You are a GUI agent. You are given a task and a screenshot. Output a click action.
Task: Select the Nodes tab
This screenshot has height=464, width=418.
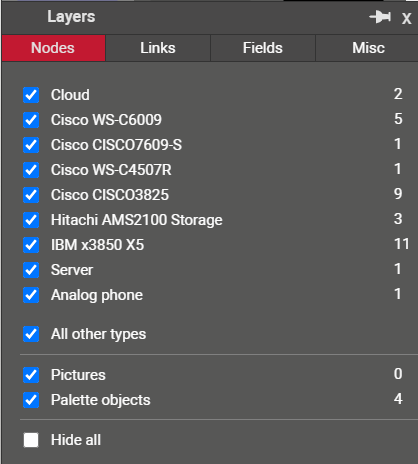click(53, 48)
